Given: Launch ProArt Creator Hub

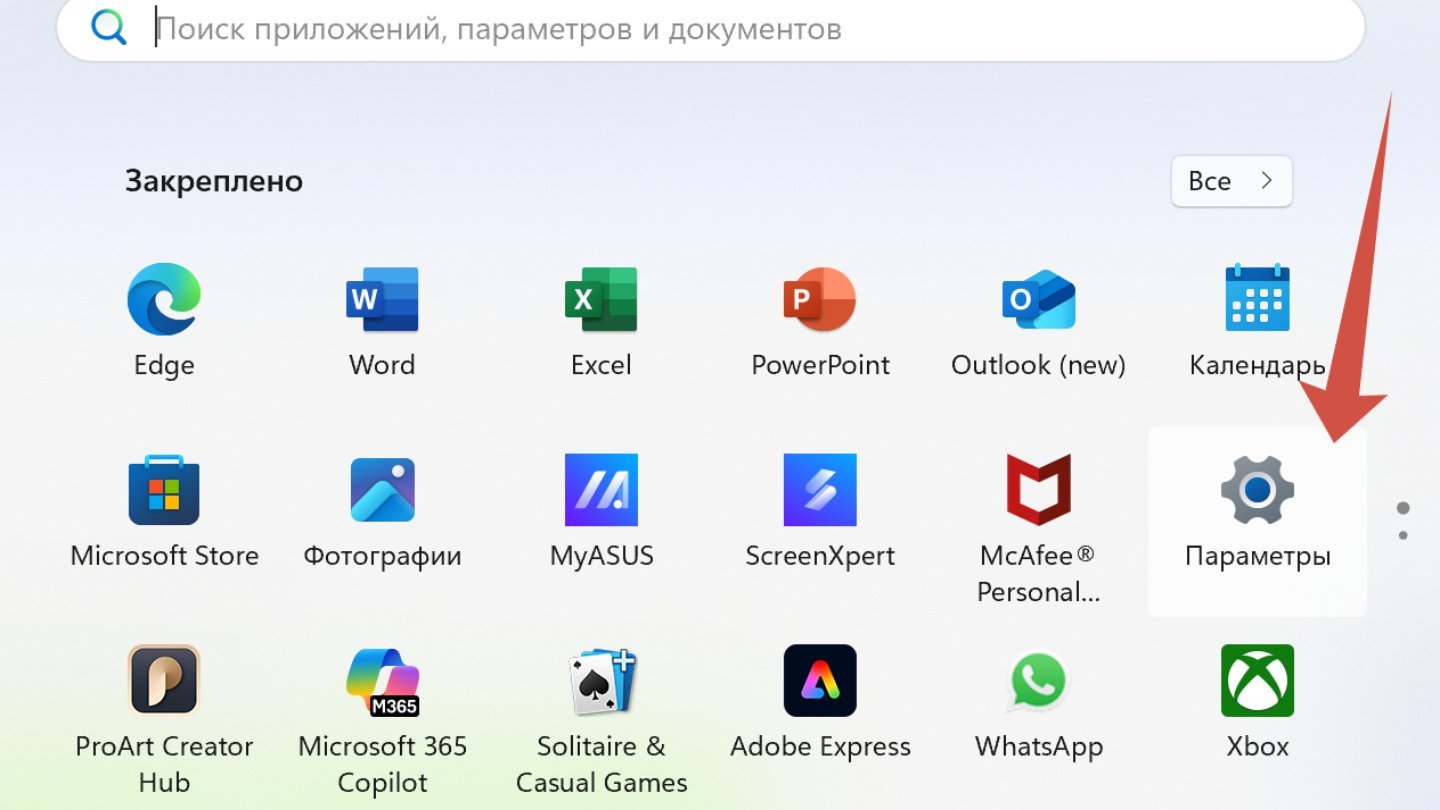Looking at the screenshot, I should coord(164,680).
